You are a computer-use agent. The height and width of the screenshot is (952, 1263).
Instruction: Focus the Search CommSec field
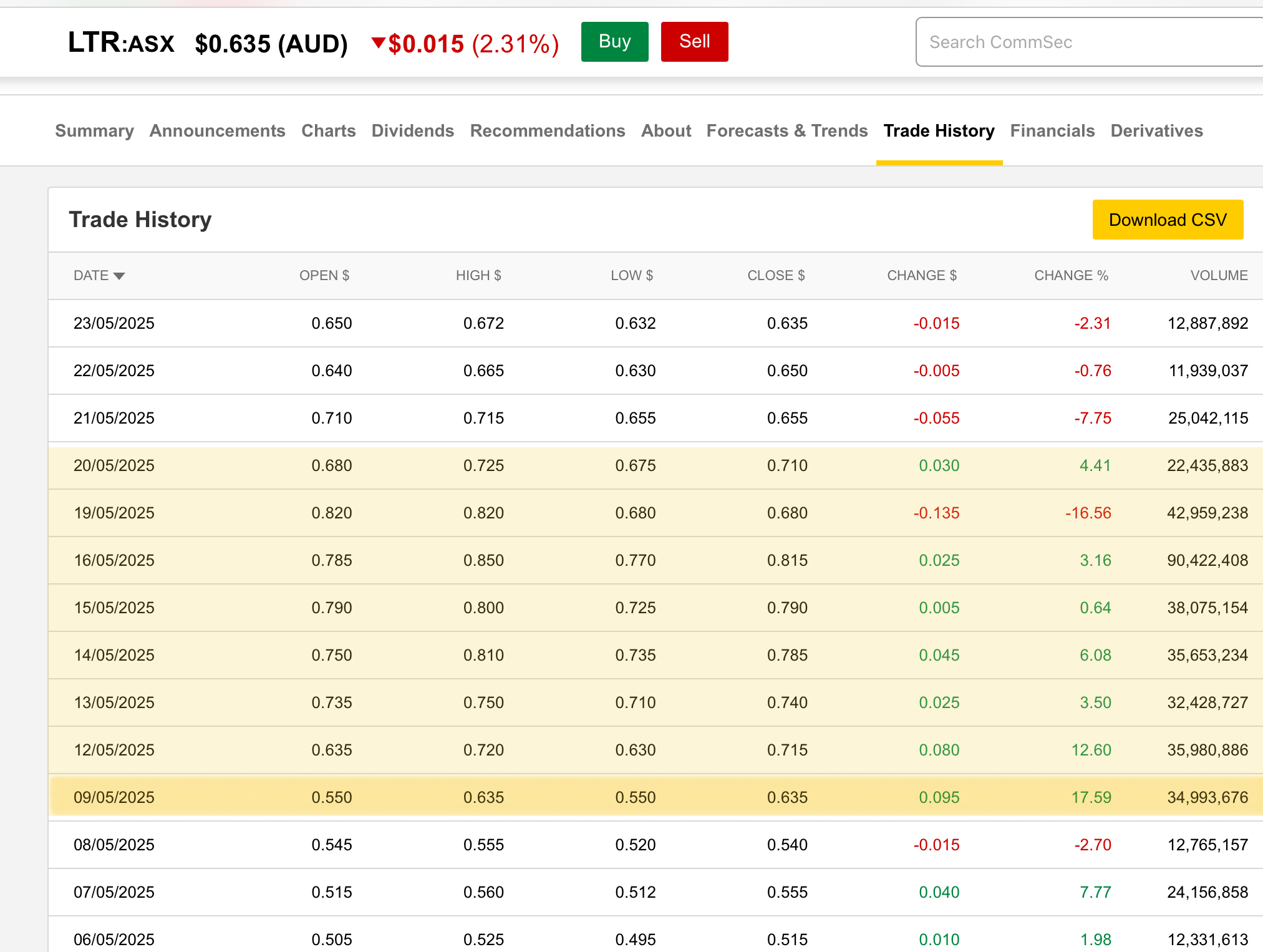1089,42
